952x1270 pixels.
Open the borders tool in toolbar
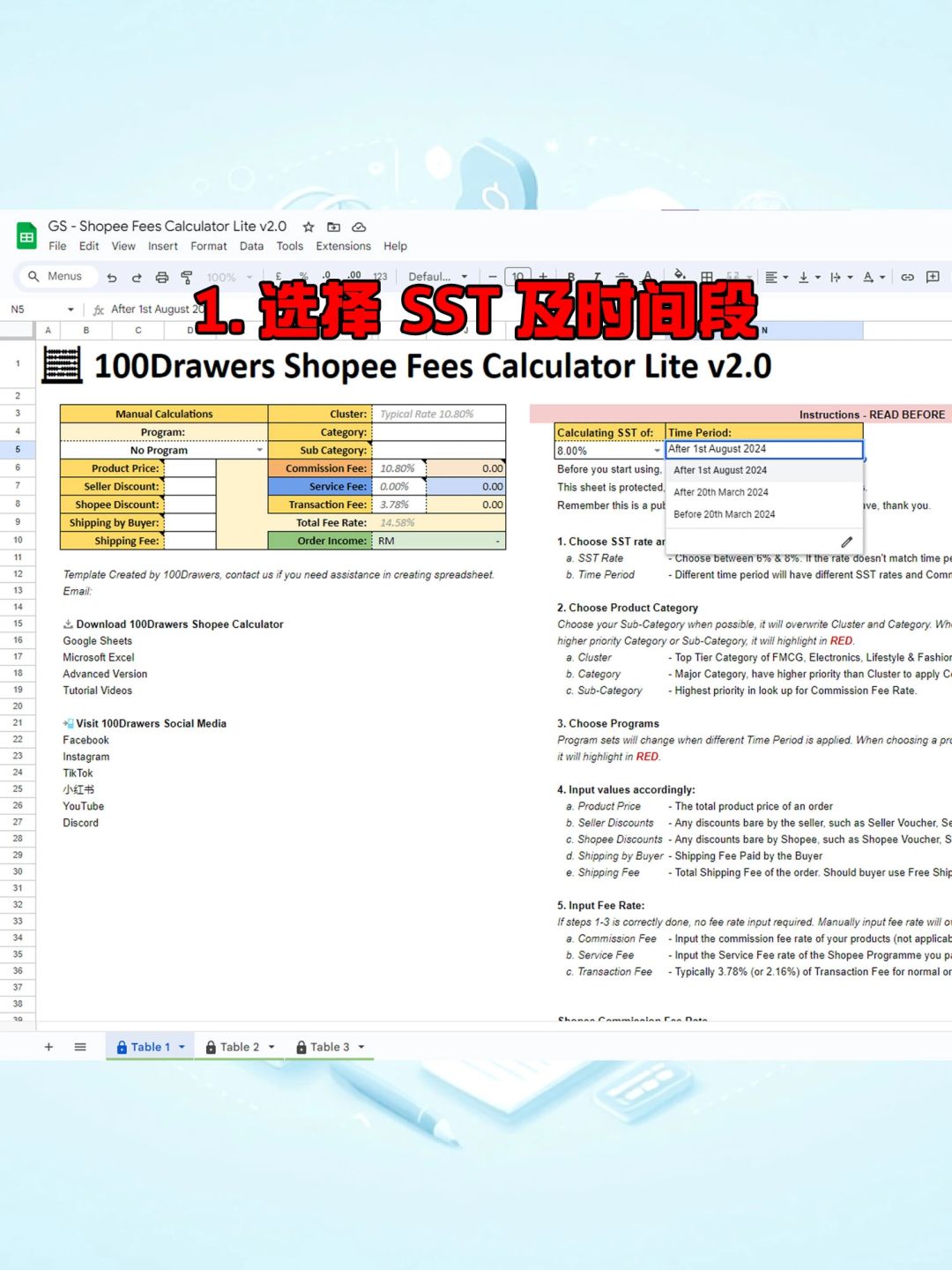(x=707, y=277)
